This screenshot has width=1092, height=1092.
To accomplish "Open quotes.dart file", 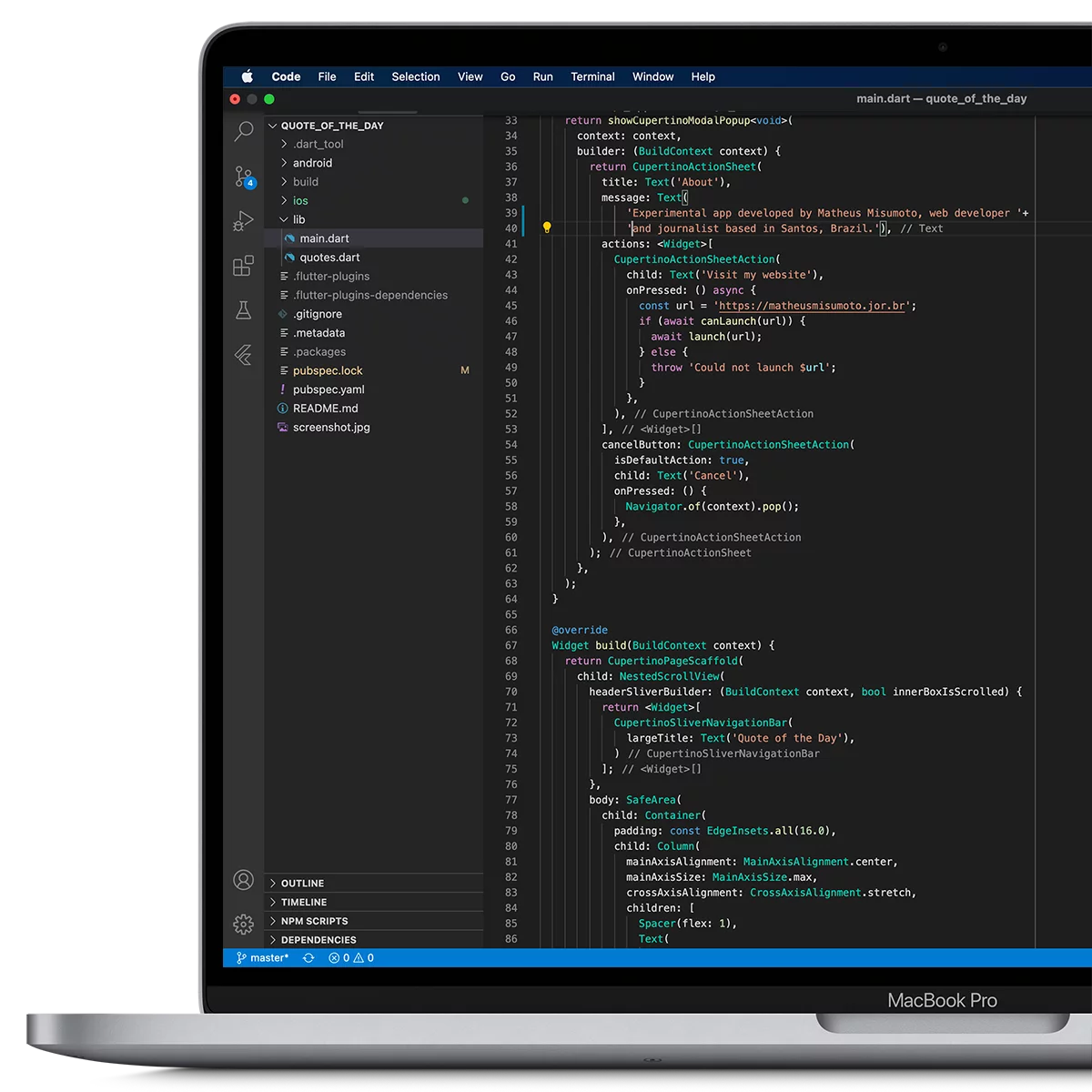I will coord(373,258).
